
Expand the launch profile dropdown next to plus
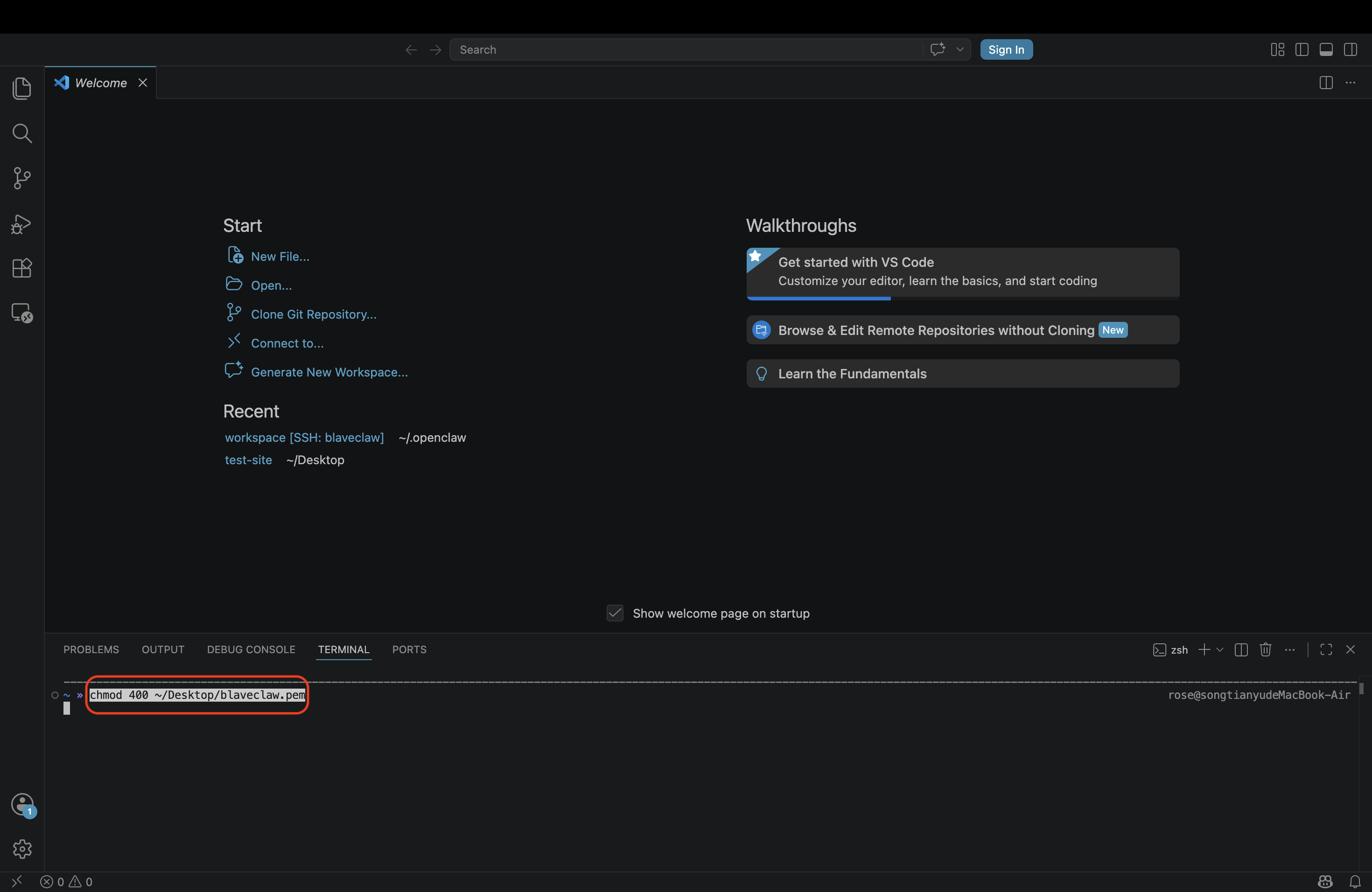tap(1220, 649)
